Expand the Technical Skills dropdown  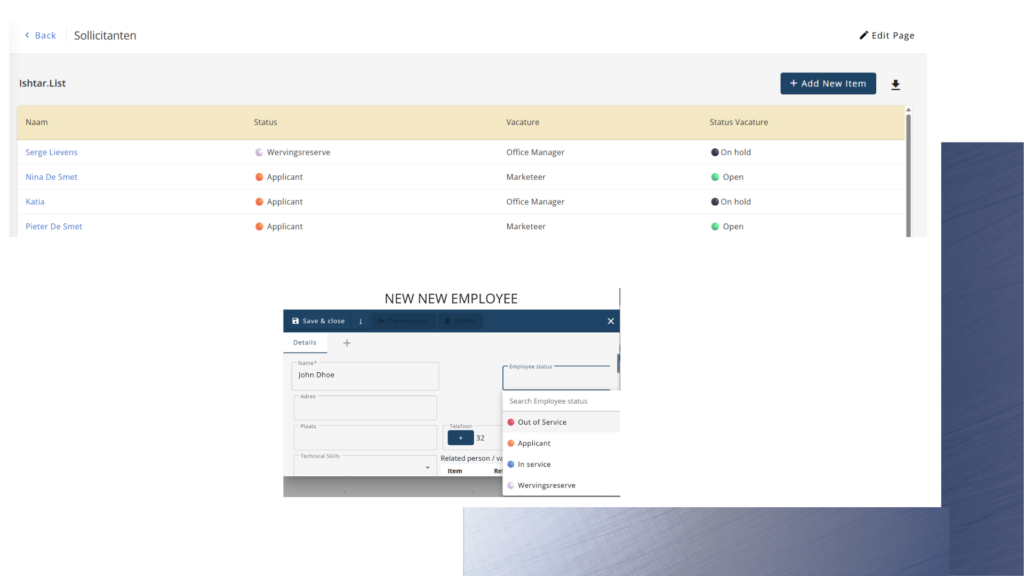[427, 467]
